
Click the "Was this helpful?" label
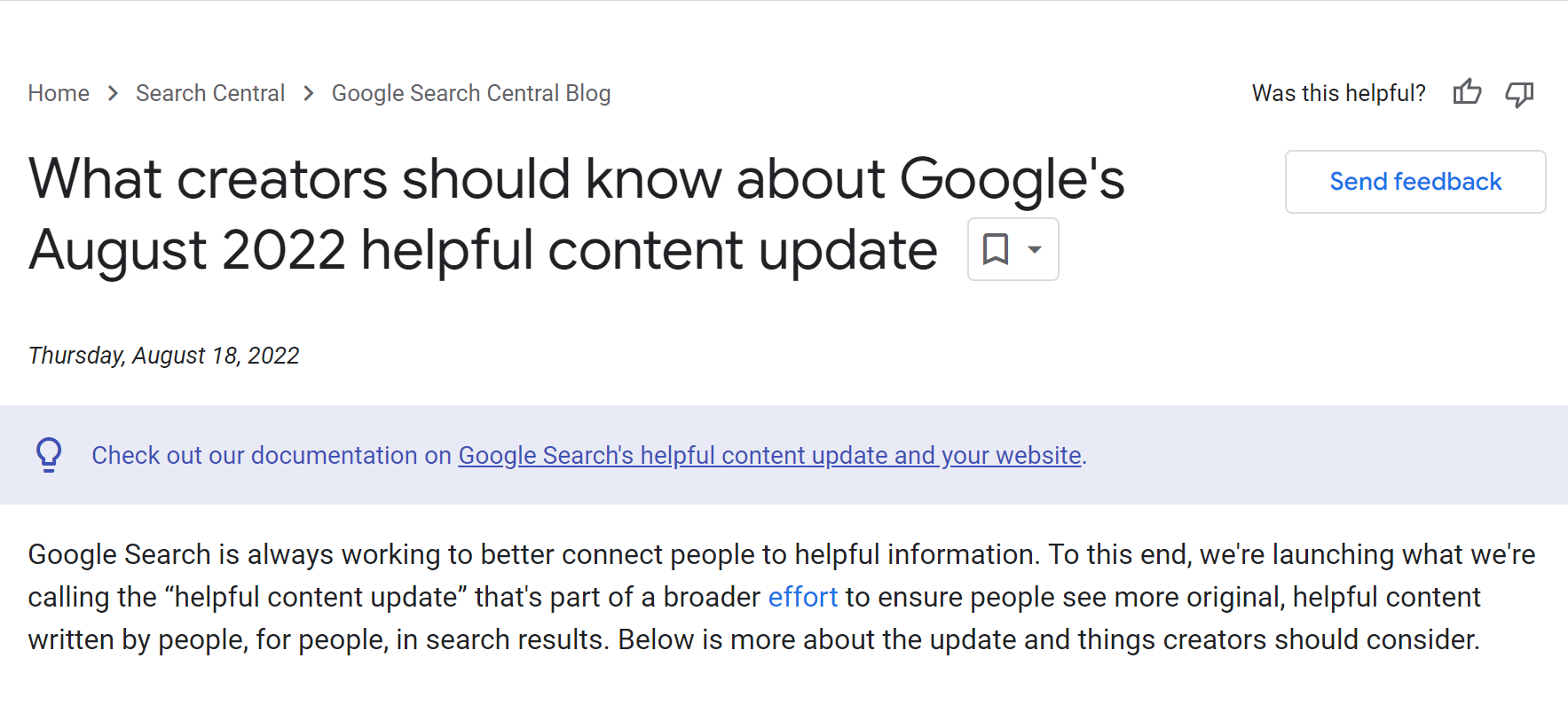[1338, 93]
